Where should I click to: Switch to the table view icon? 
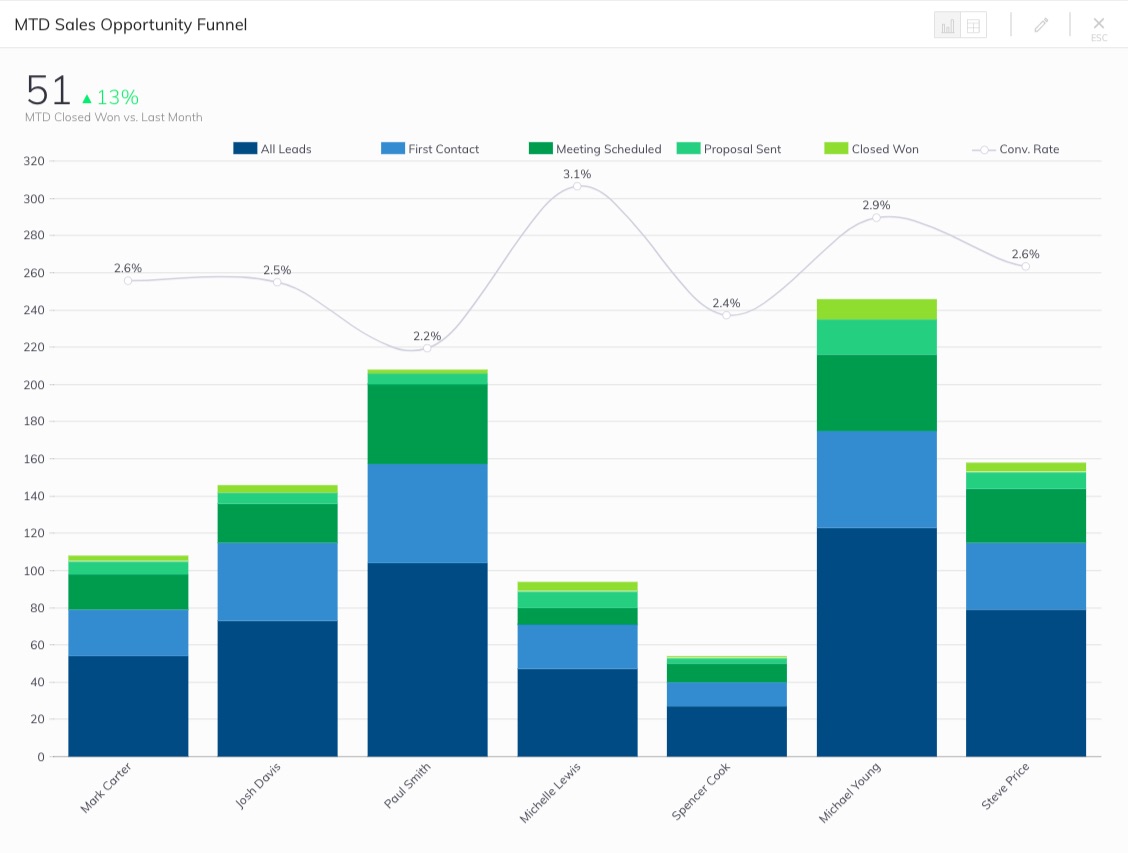click(972, 23)
